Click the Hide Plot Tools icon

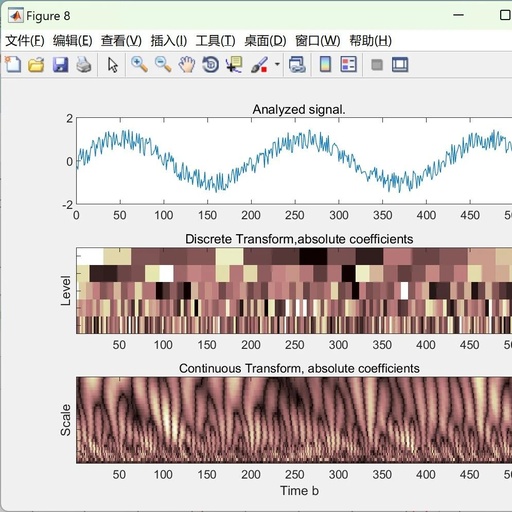click(377, 65)
